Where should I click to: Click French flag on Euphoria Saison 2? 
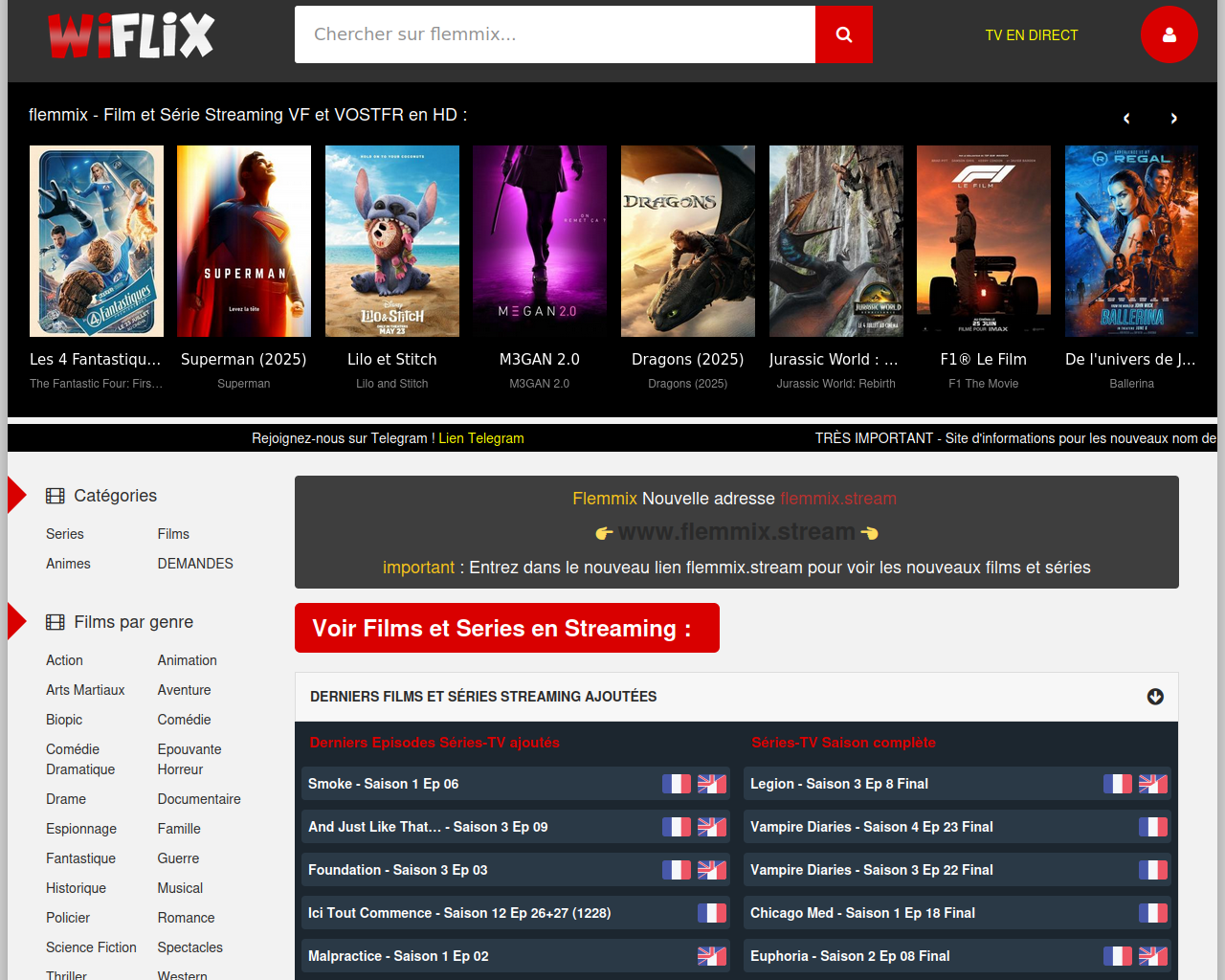click(x=1117, y=956)
